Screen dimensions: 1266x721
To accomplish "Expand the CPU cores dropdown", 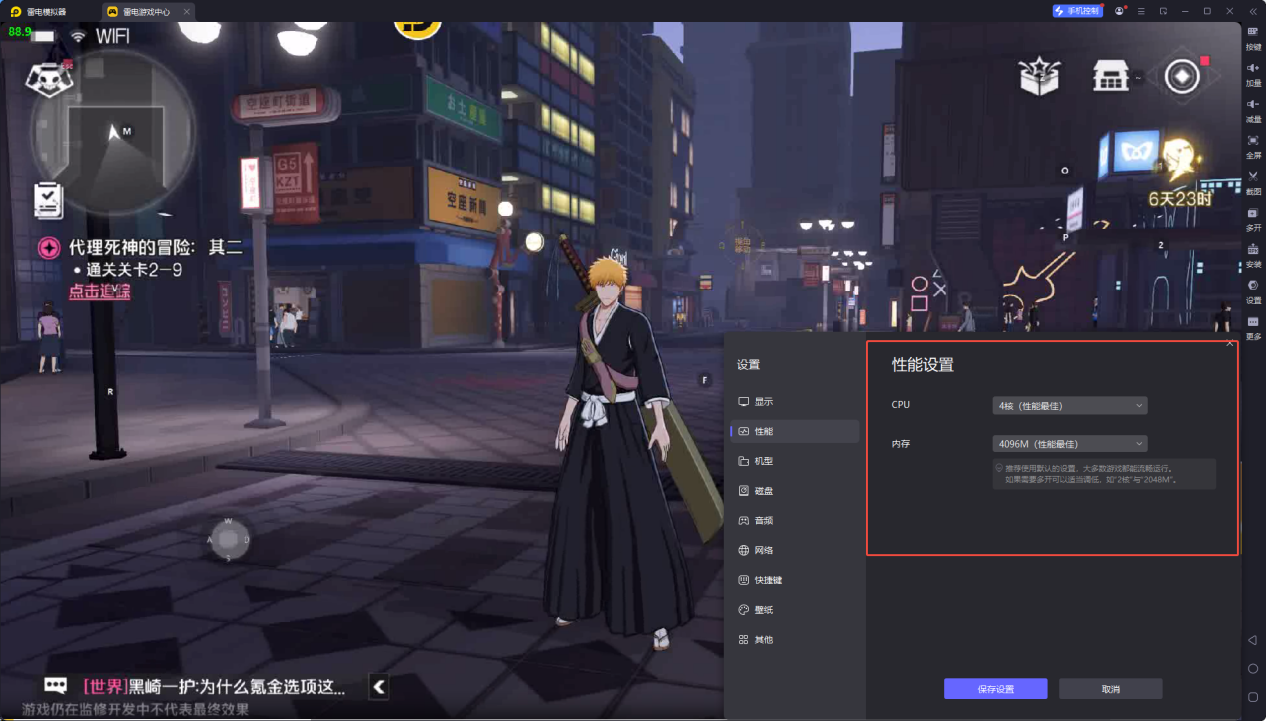I will coord(1070,406).
